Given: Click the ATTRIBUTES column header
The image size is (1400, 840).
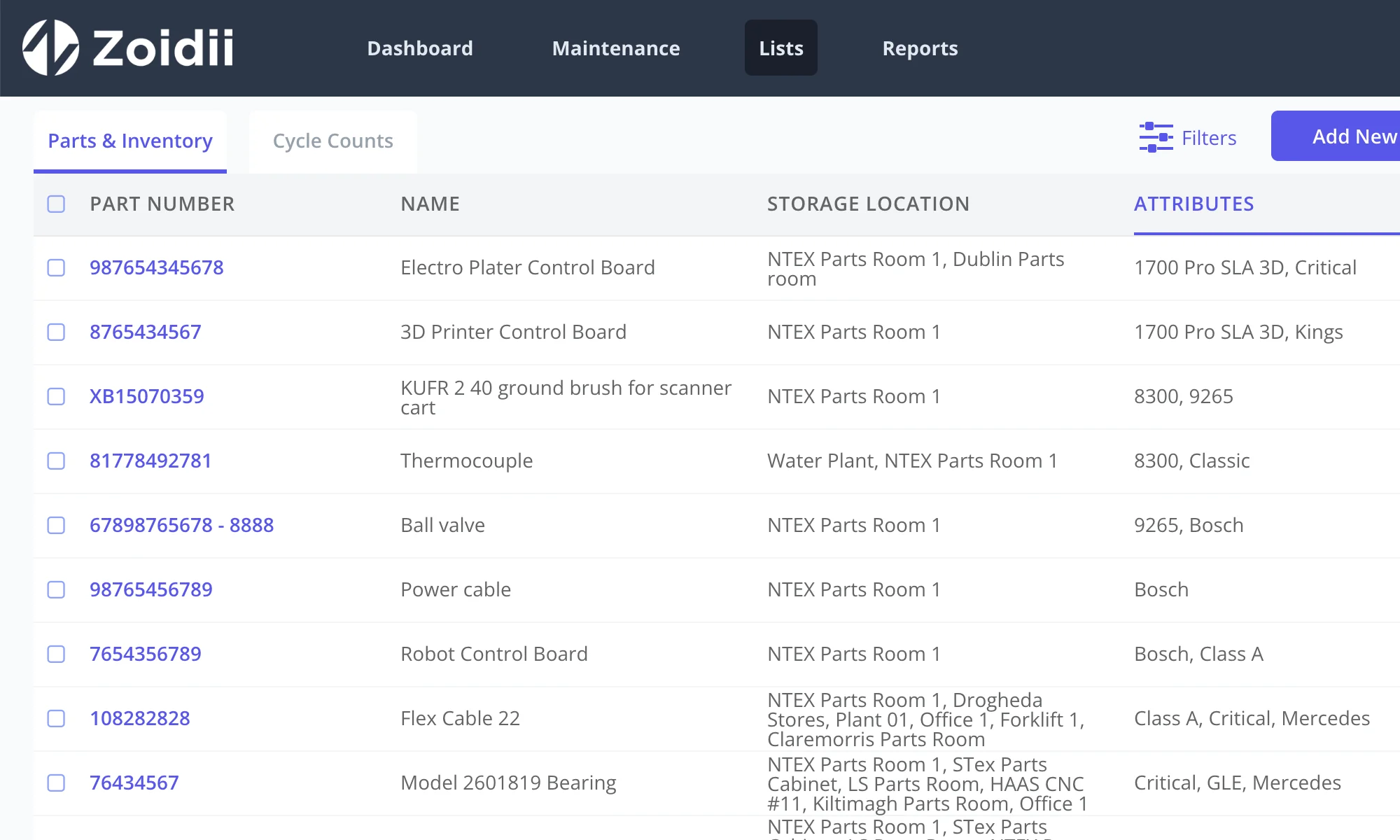Looking at the screenshot, I should pos(1194,204).
